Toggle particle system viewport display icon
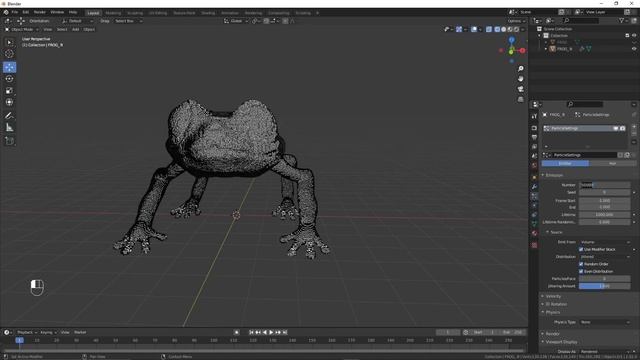 616,128
